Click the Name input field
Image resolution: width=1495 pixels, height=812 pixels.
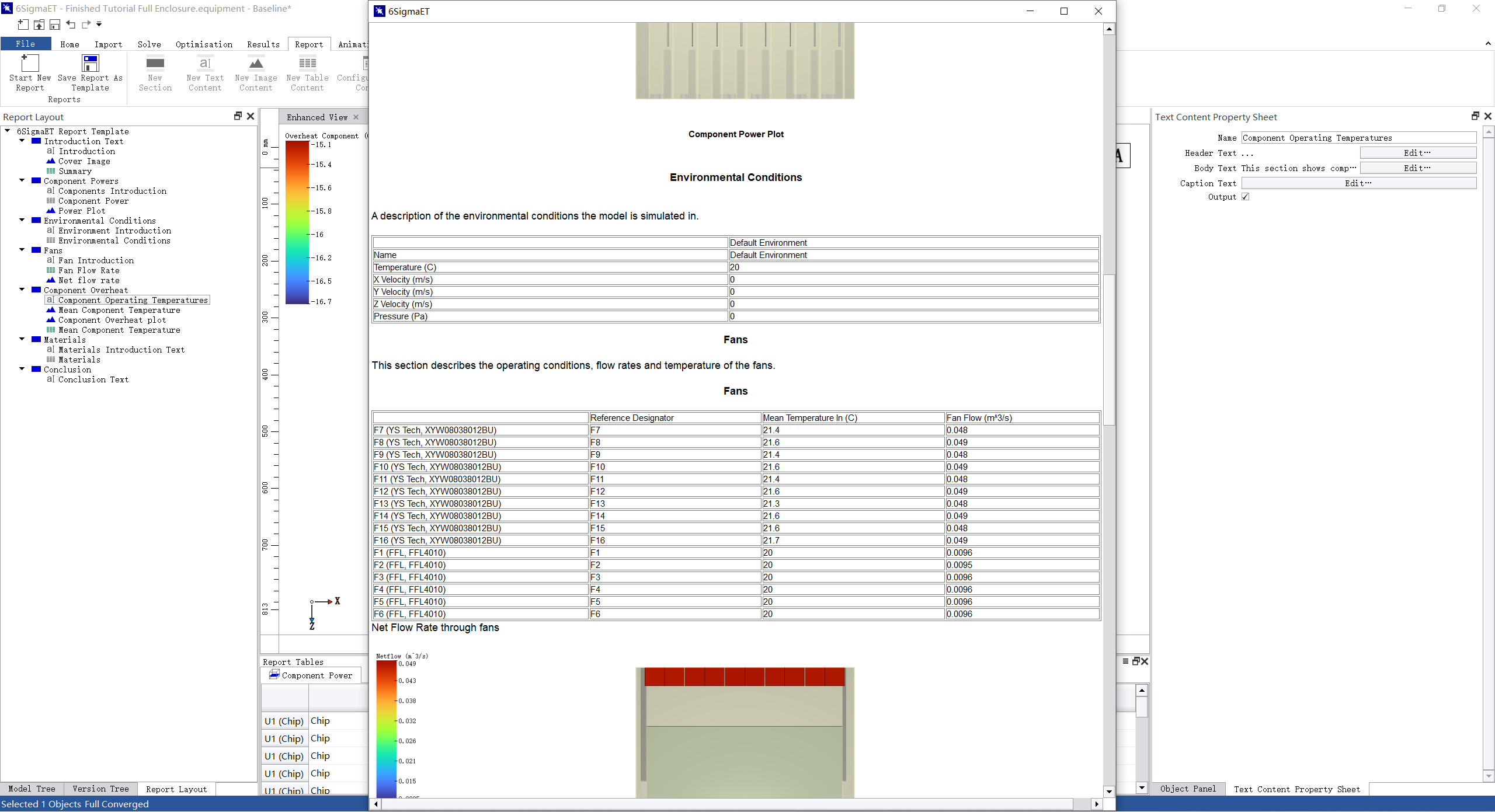tap(1358, 138)
